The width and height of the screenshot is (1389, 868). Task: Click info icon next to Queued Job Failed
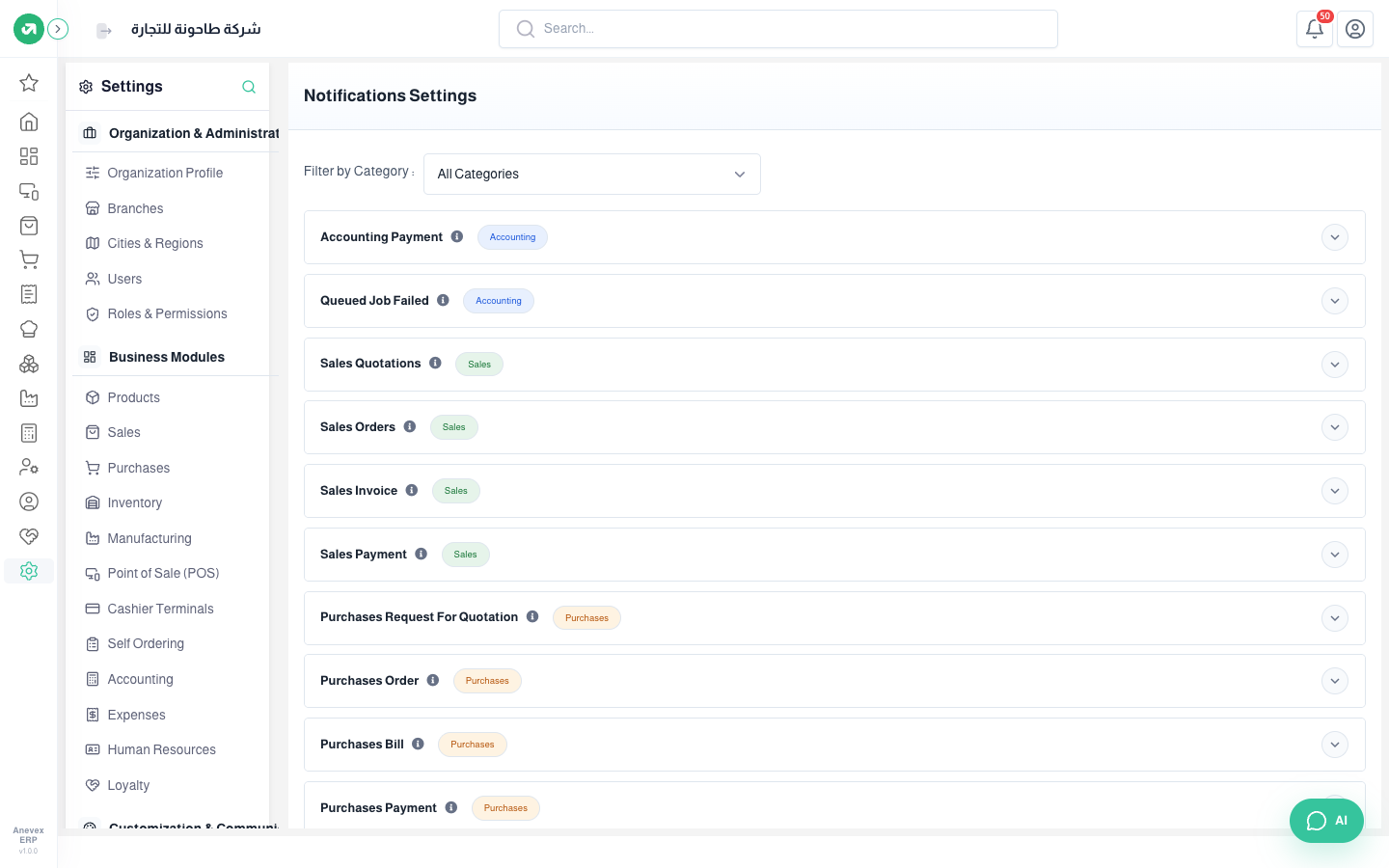(443, 300)
